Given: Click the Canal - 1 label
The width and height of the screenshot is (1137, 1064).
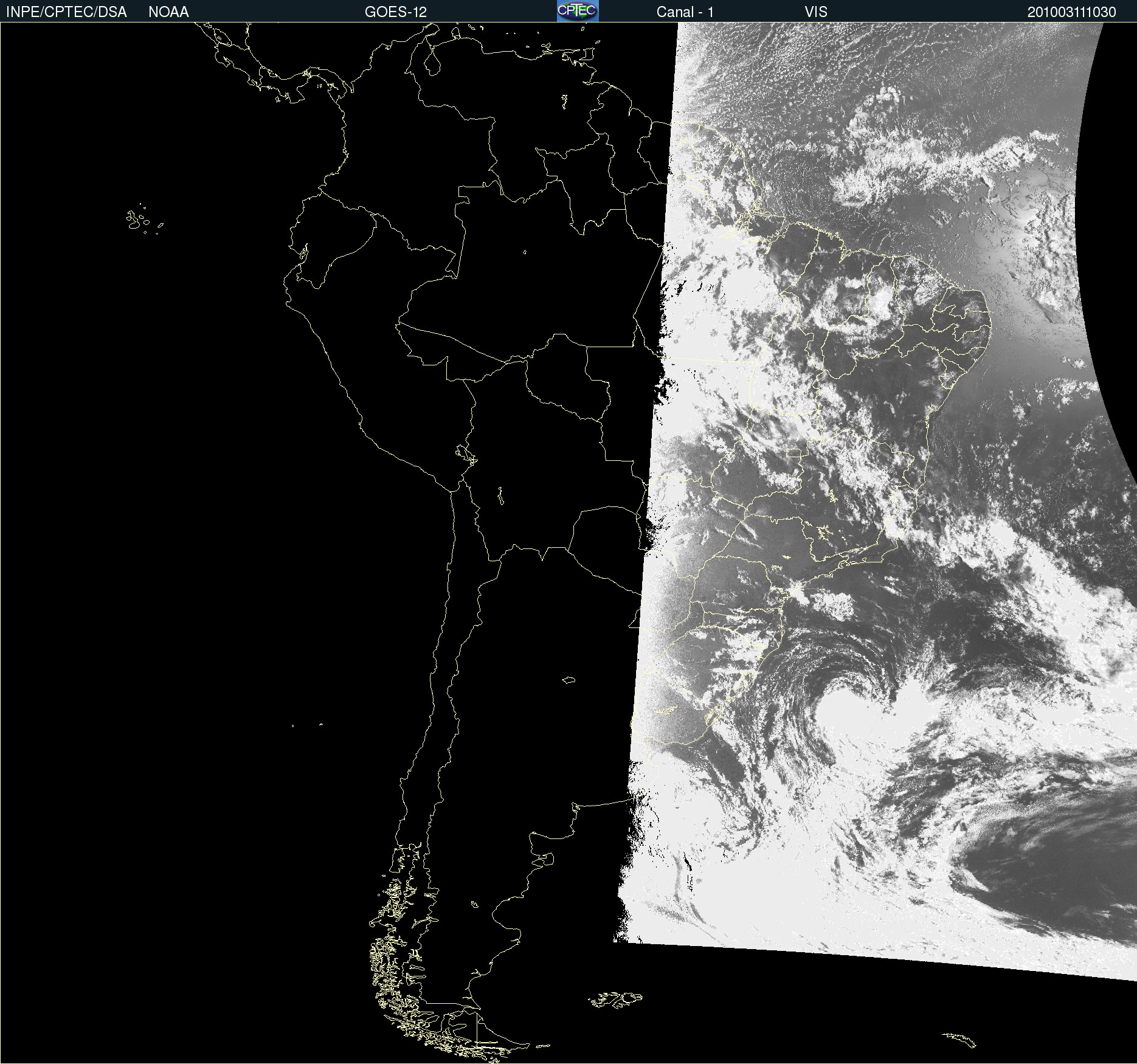Looking at the screenshot, I should click(685, 12).
